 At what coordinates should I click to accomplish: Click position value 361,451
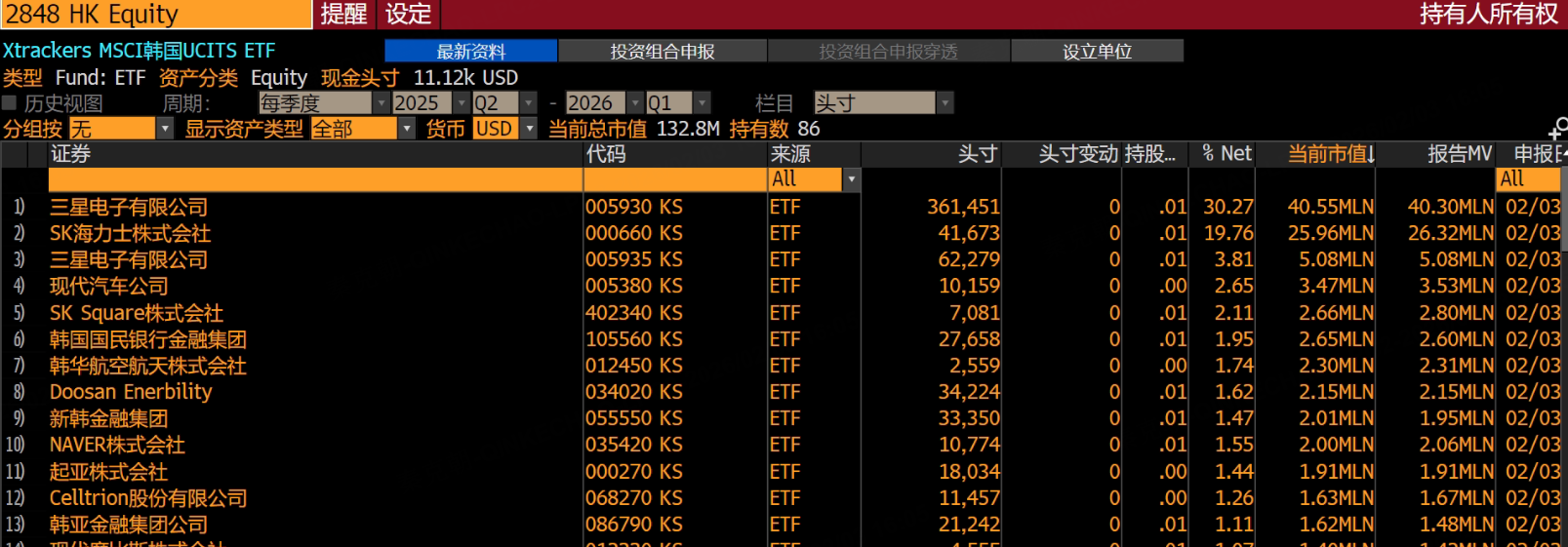click(963, 207)
